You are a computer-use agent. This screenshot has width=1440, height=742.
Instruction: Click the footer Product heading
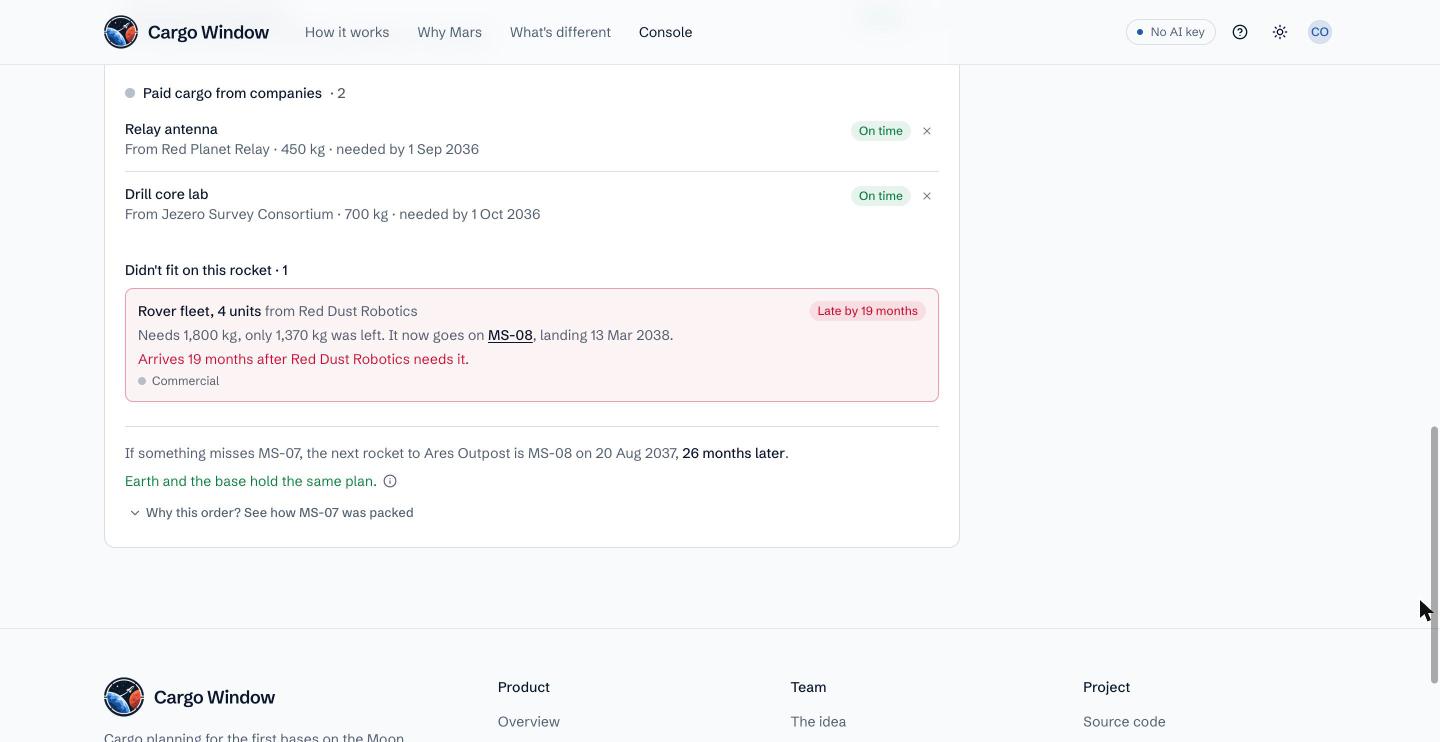(x=524, y=687)
